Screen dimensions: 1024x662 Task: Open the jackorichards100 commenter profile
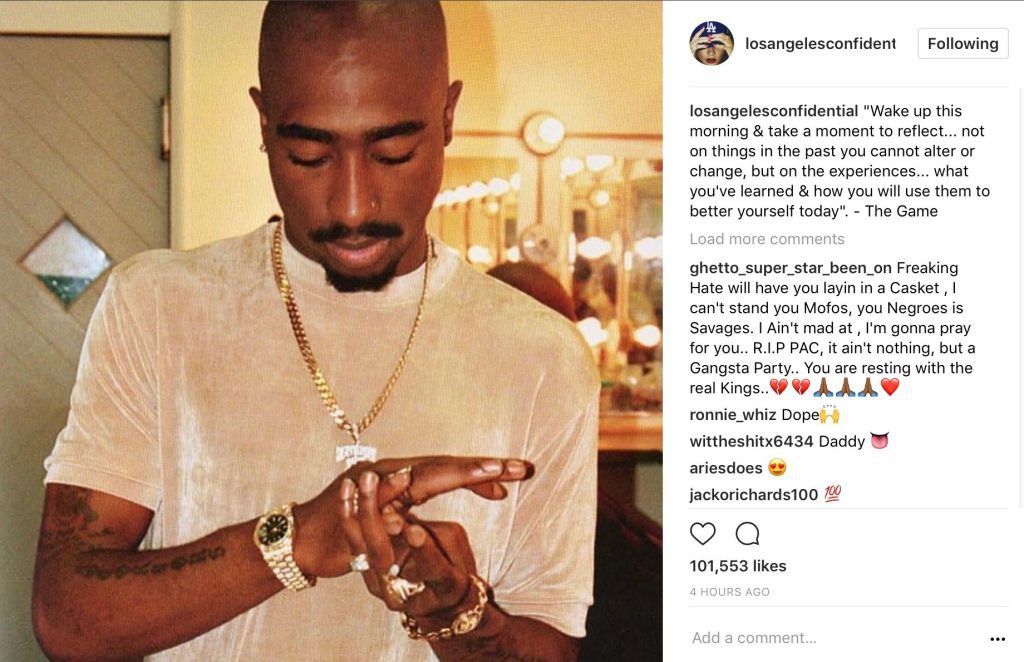click(x=754, y=495)
